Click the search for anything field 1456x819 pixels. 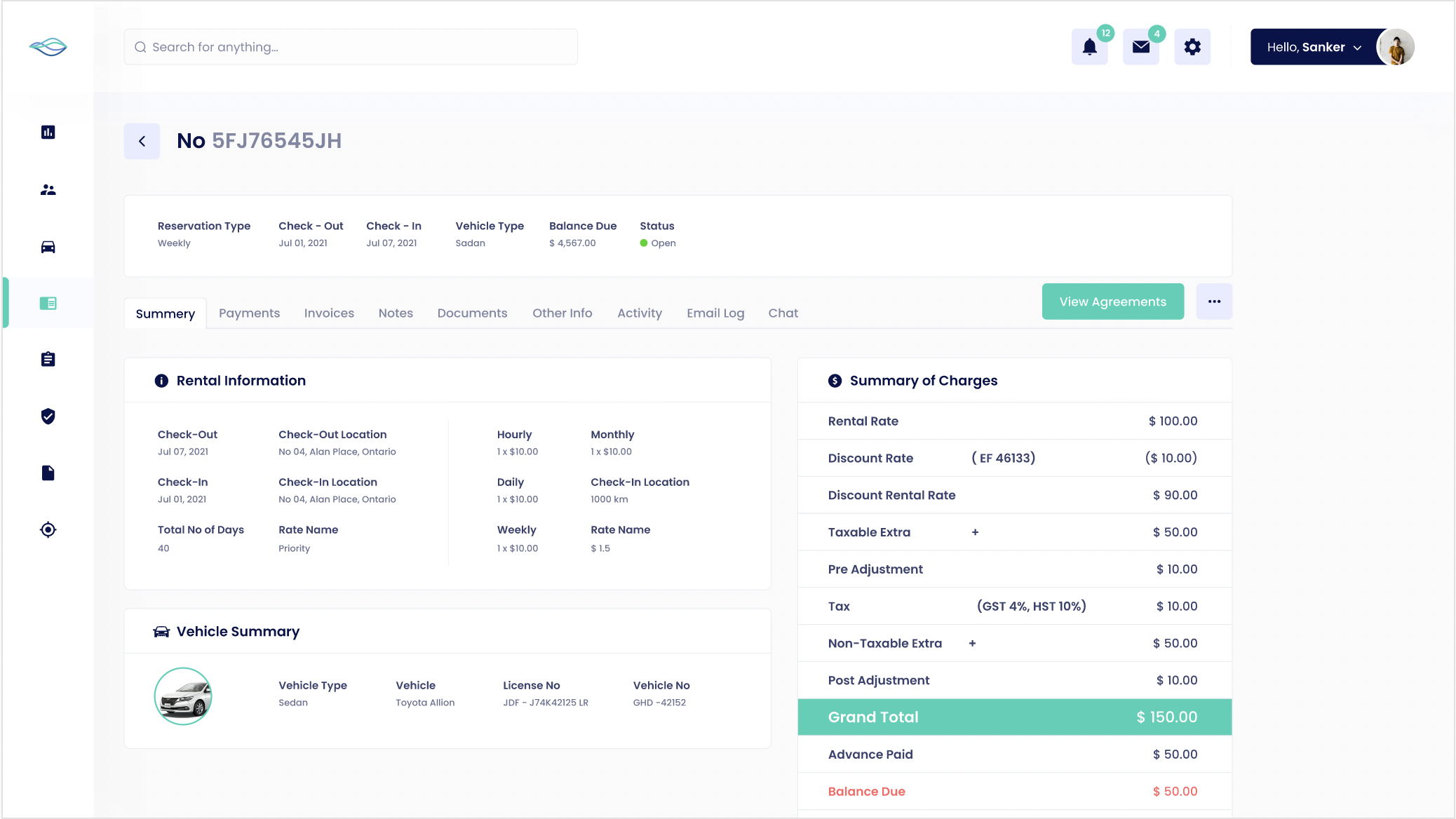(x=351, y=47)
